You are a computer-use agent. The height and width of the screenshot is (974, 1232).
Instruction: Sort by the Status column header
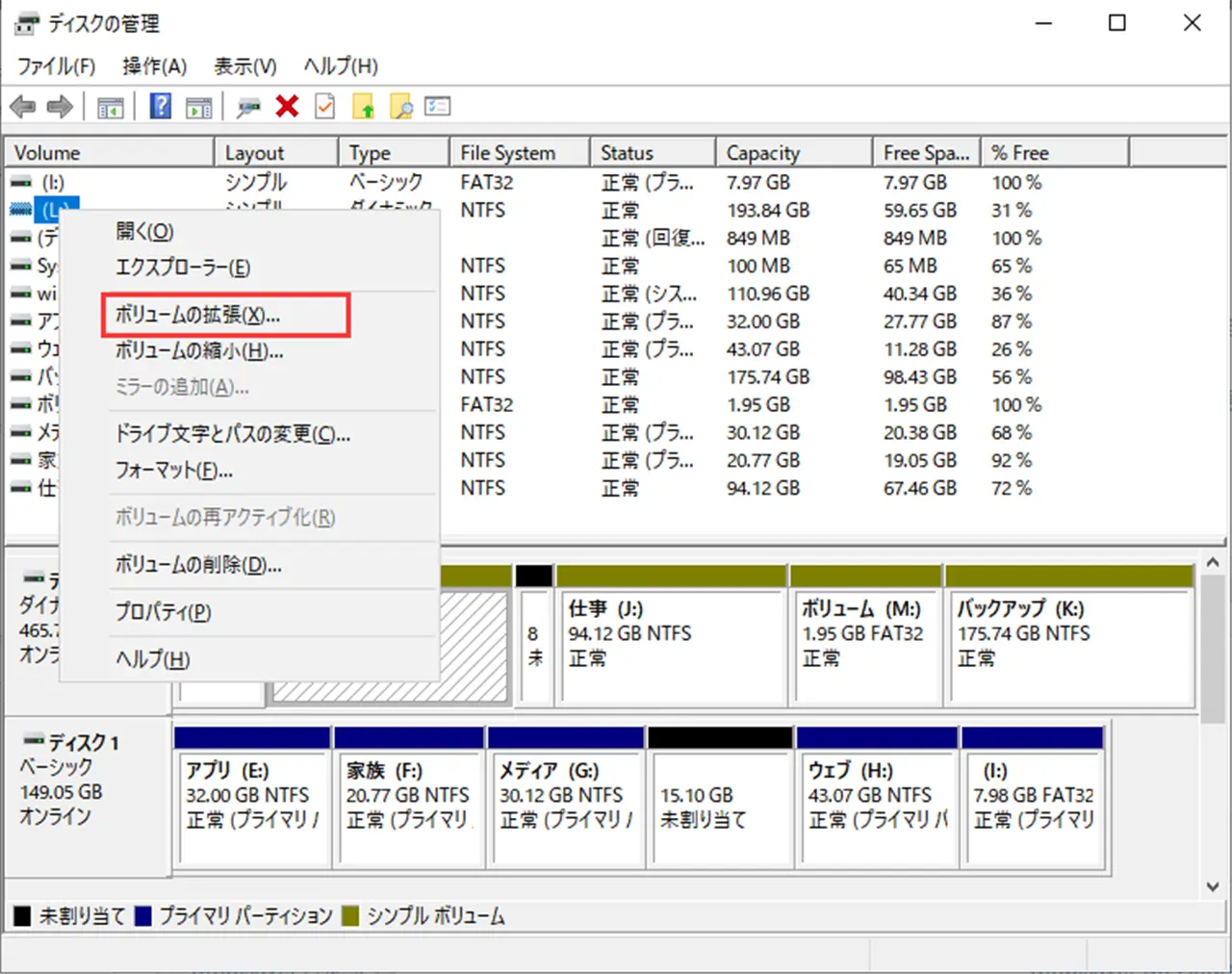click(x=653, y=153)
